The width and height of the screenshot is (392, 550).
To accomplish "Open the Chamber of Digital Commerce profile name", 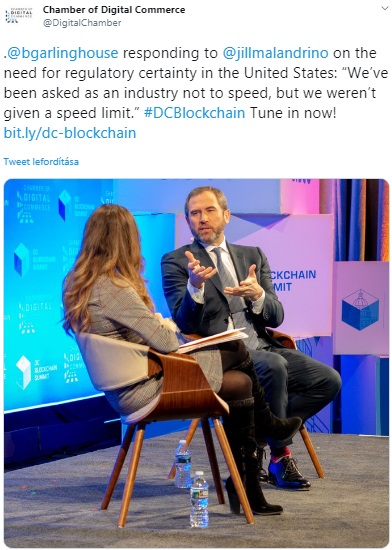I will point(114,9).
